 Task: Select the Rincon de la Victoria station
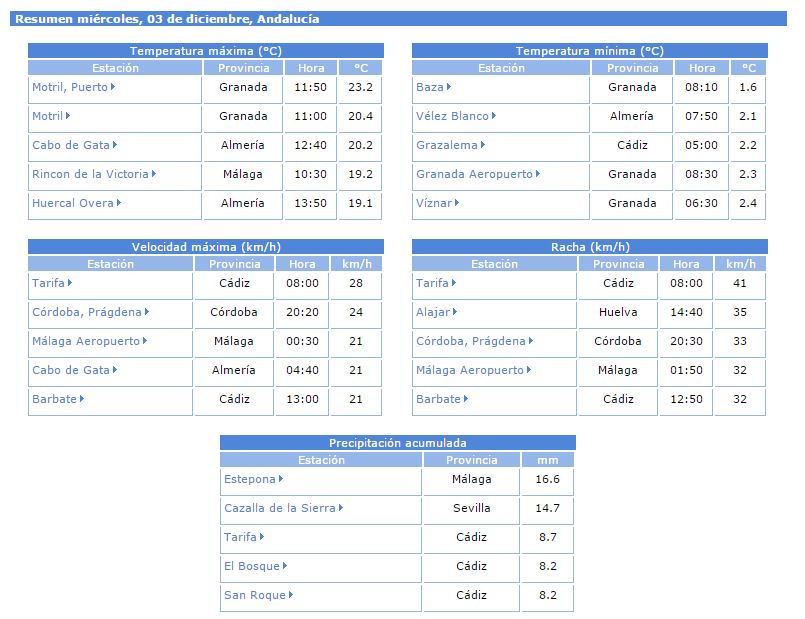tap(90, 174)
